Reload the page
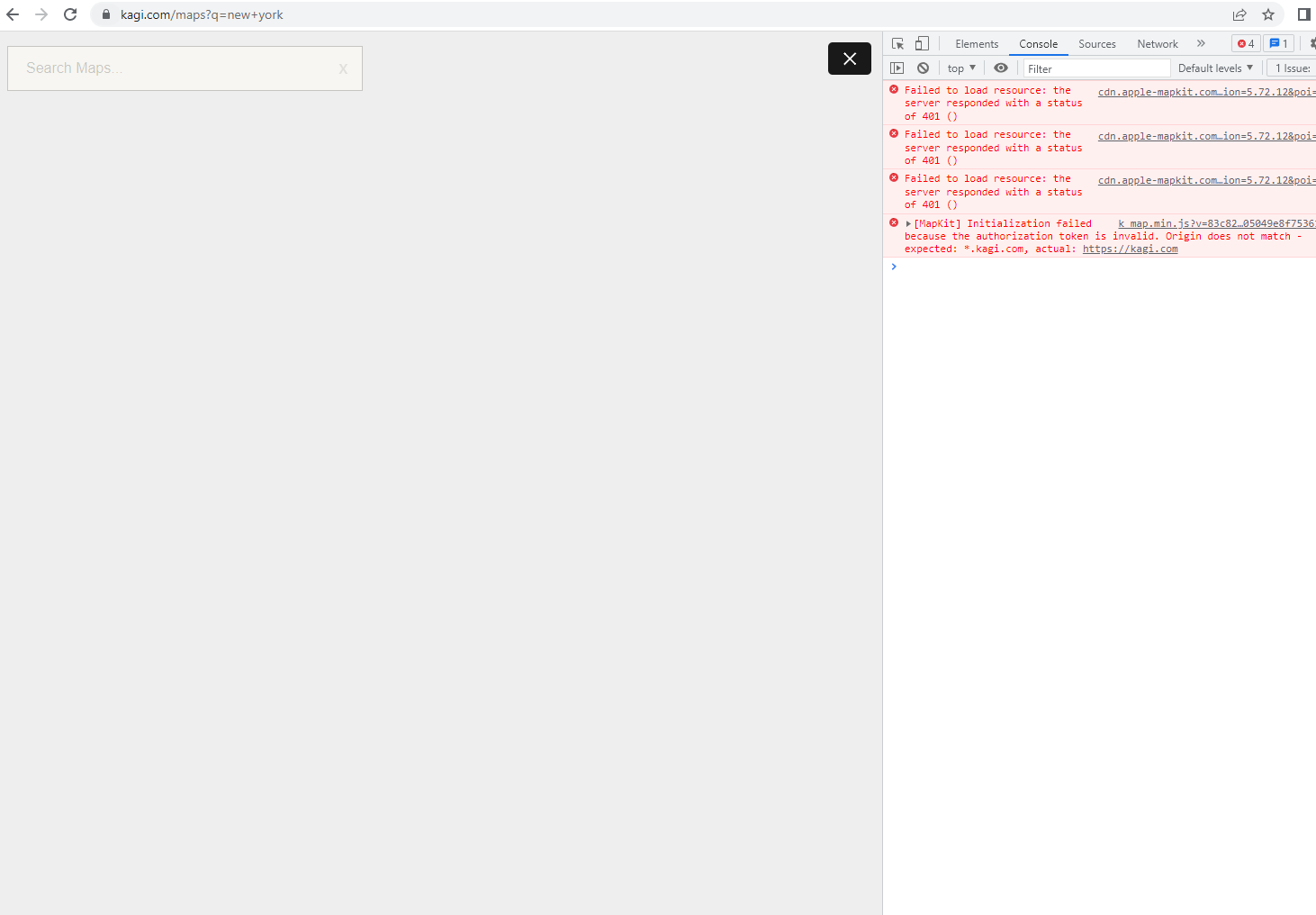 pyautogui.click(x=70, y=14)
